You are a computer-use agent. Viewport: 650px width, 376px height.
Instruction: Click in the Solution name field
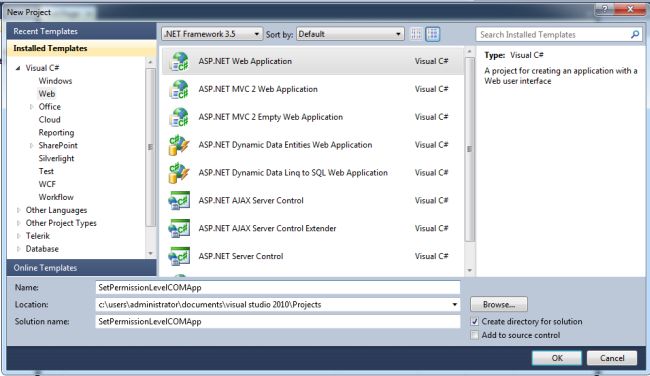click(278, 321)
